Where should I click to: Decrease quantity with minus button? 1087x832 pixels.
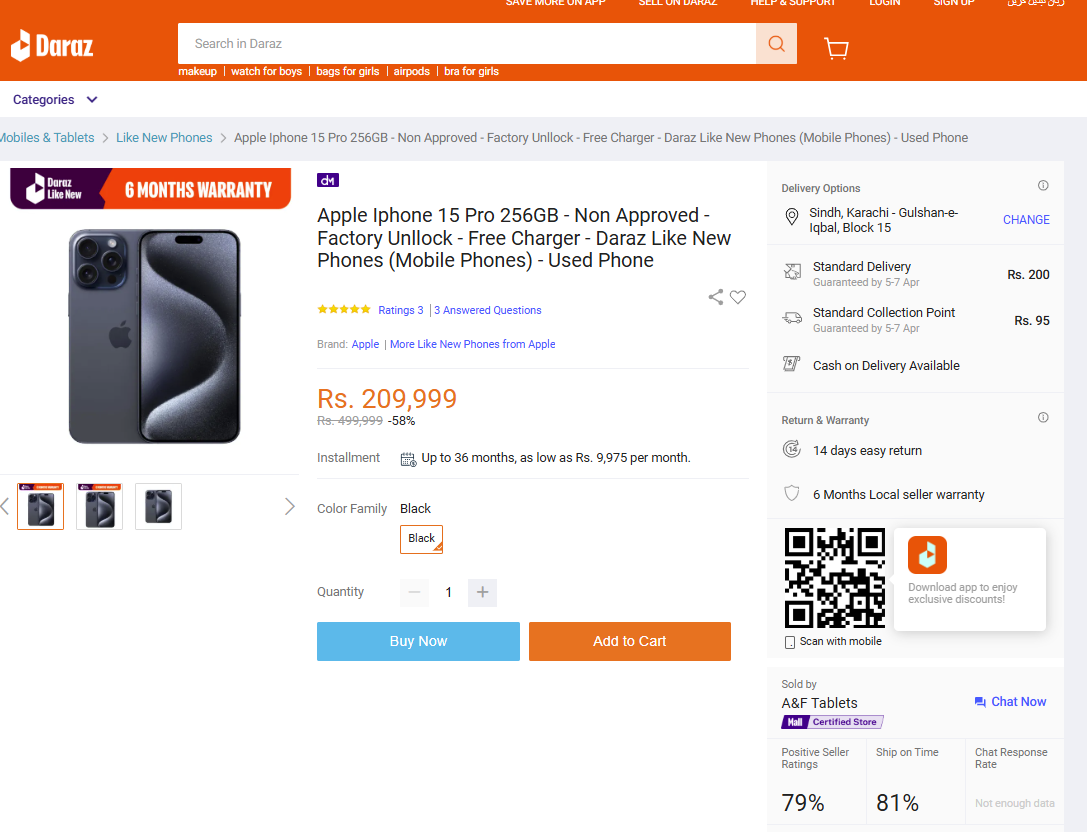tap(415, 592)
